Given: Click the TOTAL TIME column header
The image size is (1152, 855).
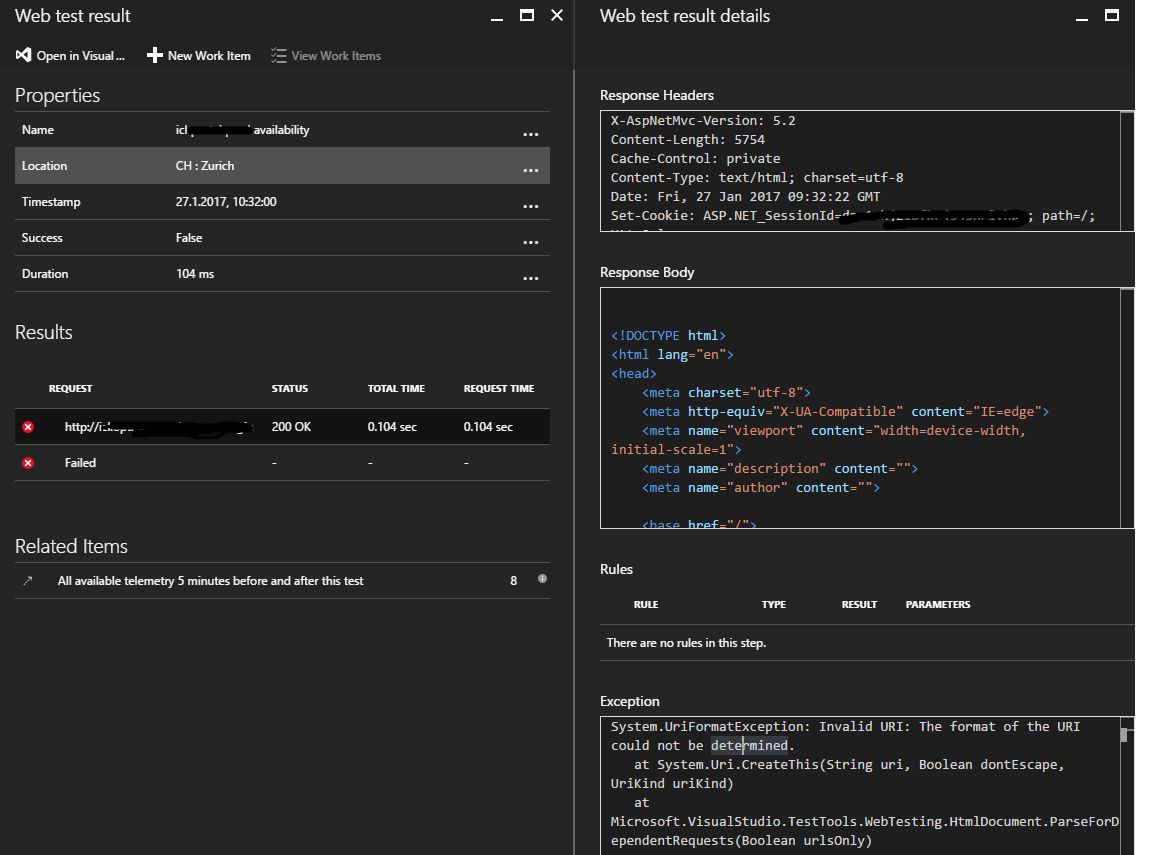Looking at the screenshot, I should 396,389.
